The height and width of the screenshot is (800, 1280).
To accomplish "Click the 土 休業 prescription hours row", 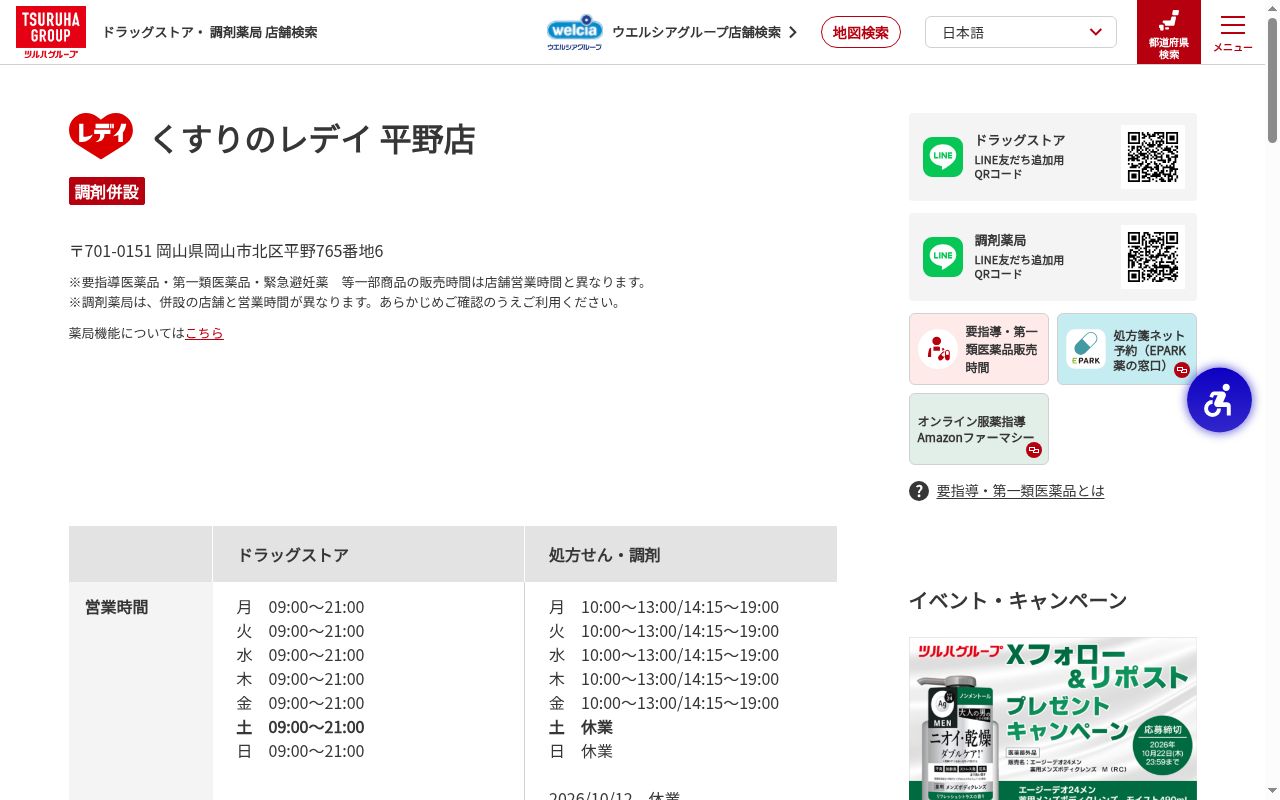I will coord(581,727).
